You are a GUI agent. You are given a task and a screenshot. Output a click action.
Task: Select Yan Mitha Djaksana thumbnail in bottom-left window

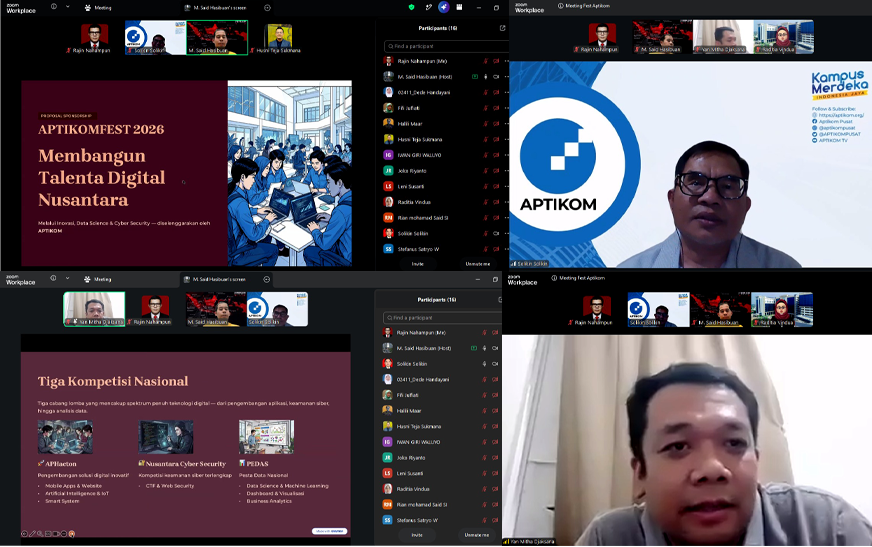click(x=95, y=309)
